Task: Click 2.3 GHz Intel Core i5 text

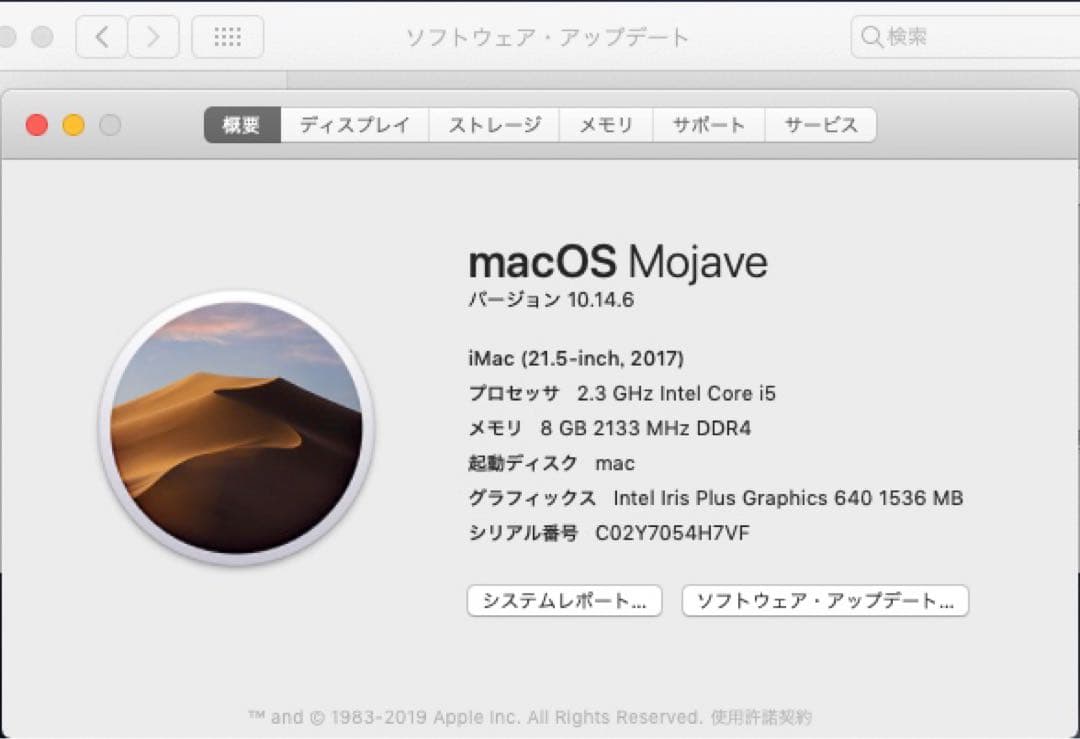Action: (676, 393)
